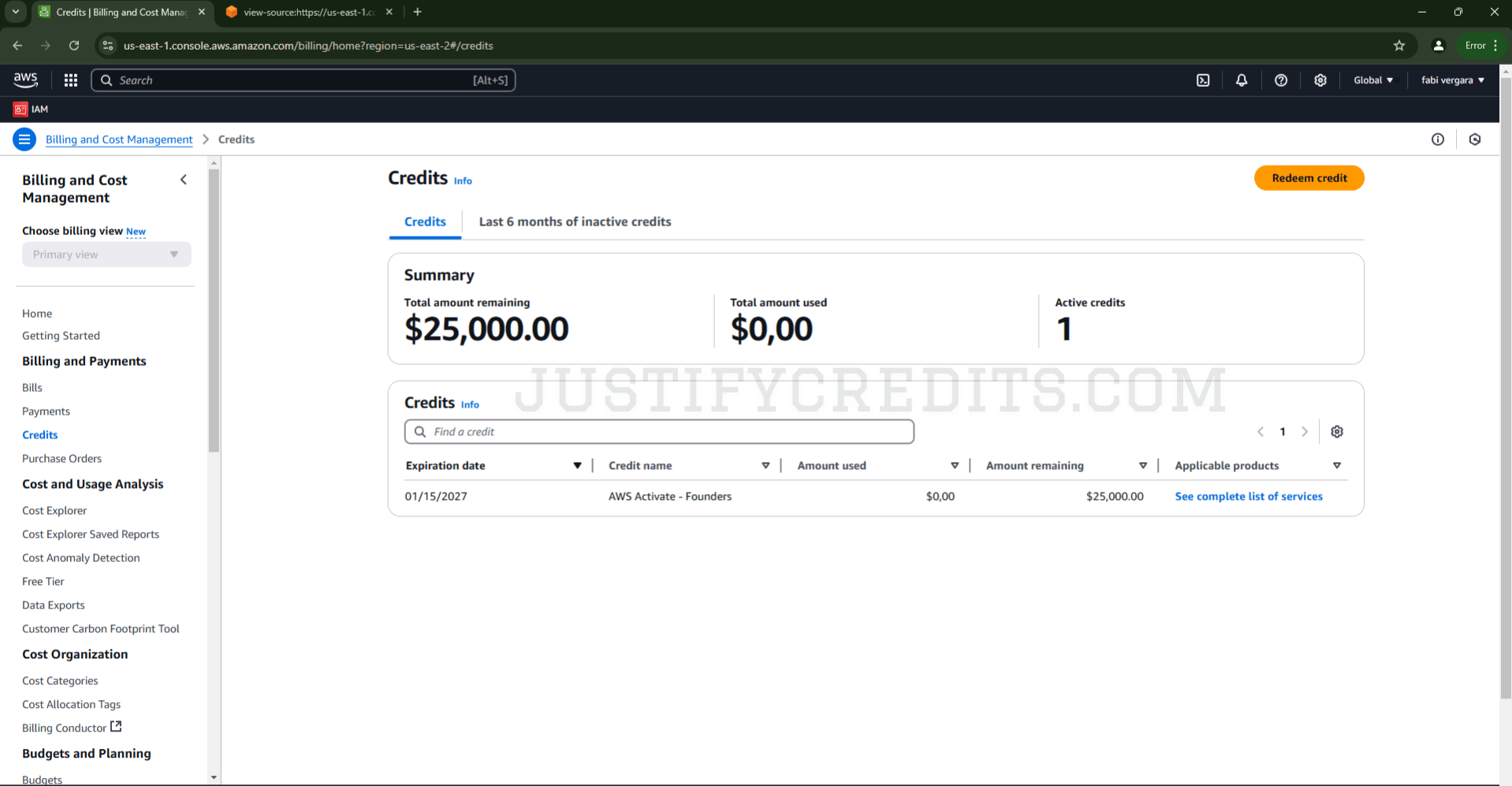1512x786 pixels.
Task: Open Getting Started in the sidebar
Action: coord(61,336)
